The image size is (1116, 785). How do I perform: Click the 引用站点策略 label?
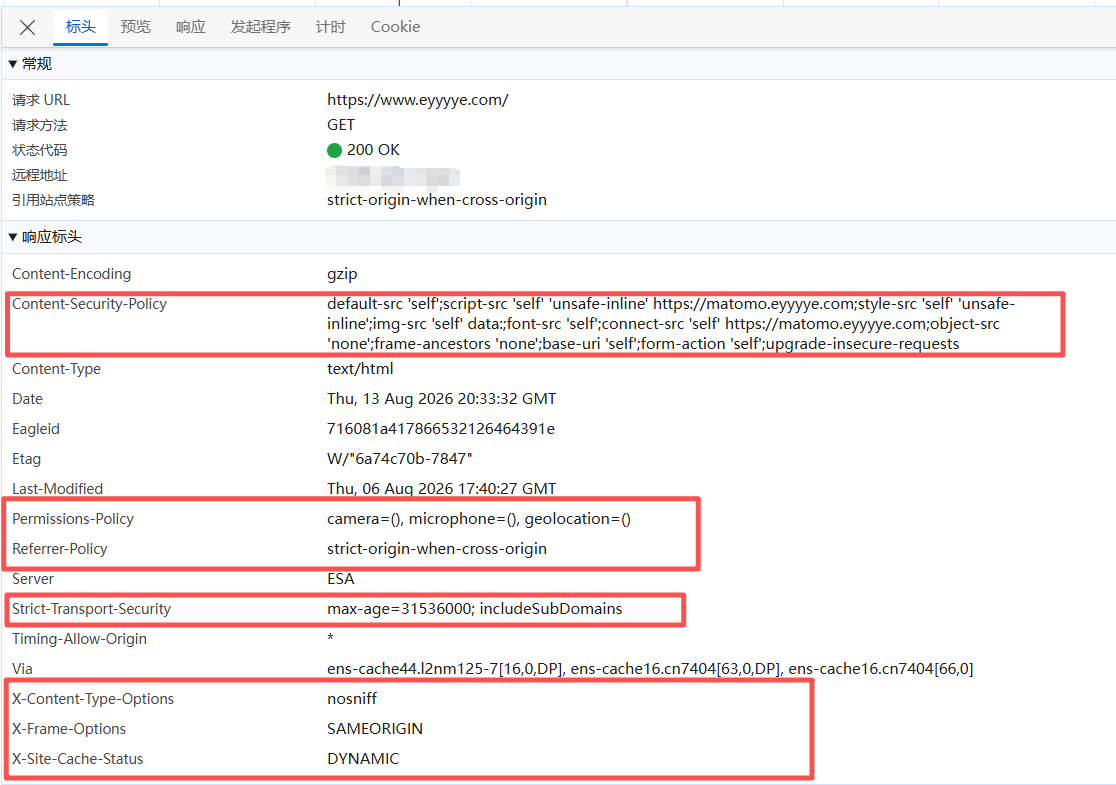(x=53, y=200)
